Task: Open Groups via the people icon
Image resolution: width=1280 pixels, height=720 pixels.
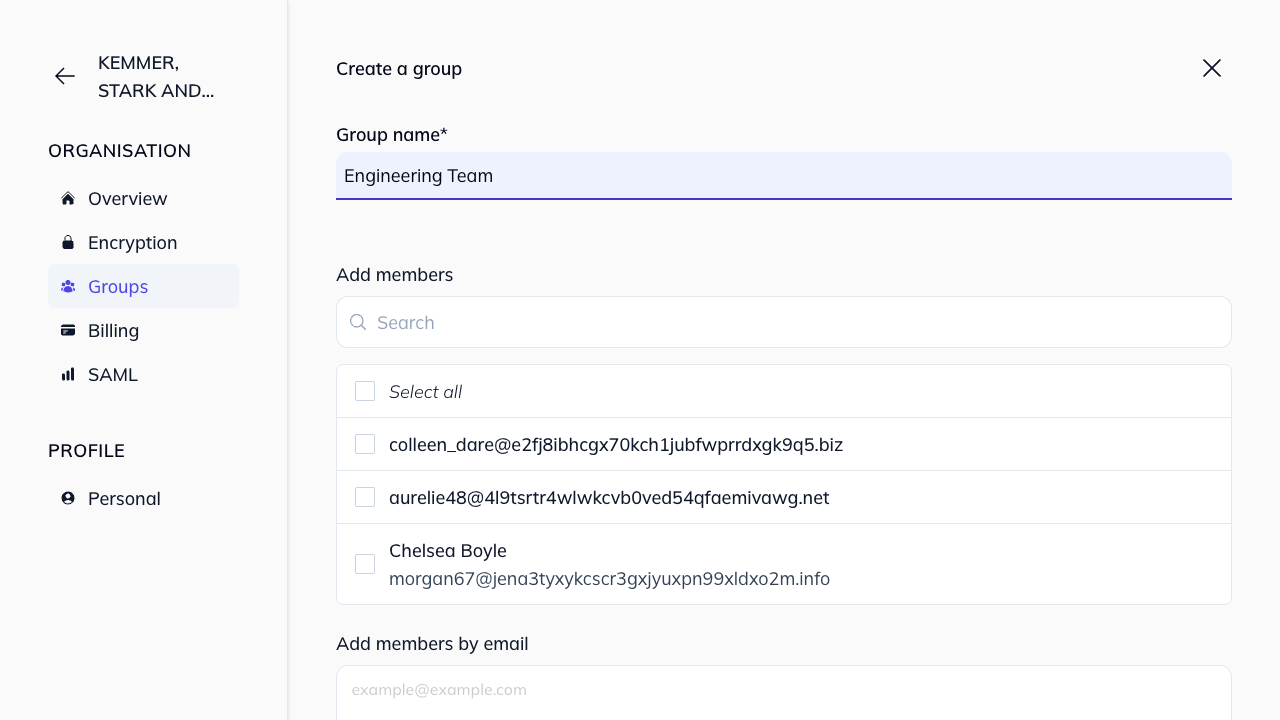Action: coord(67,285)
